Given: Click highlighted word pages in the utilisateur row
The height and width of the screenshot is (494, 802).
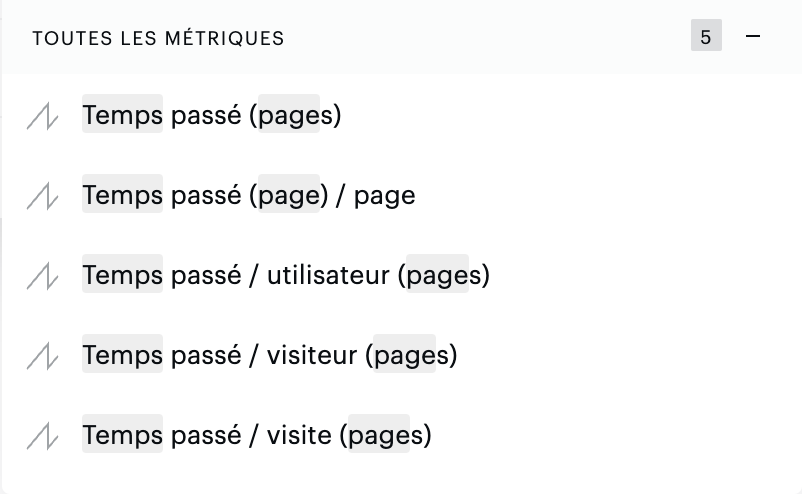Looking at the screenshot, I should 437,275.
